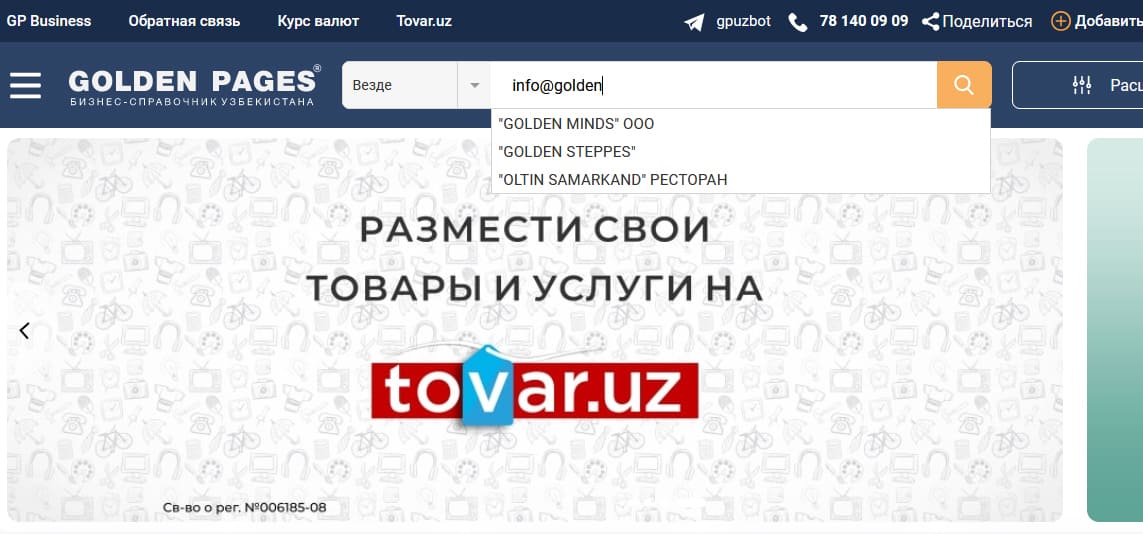Click the share icon next to Поделиться
The width and height of the screenshot is (1143, 534).
point(930,22)
